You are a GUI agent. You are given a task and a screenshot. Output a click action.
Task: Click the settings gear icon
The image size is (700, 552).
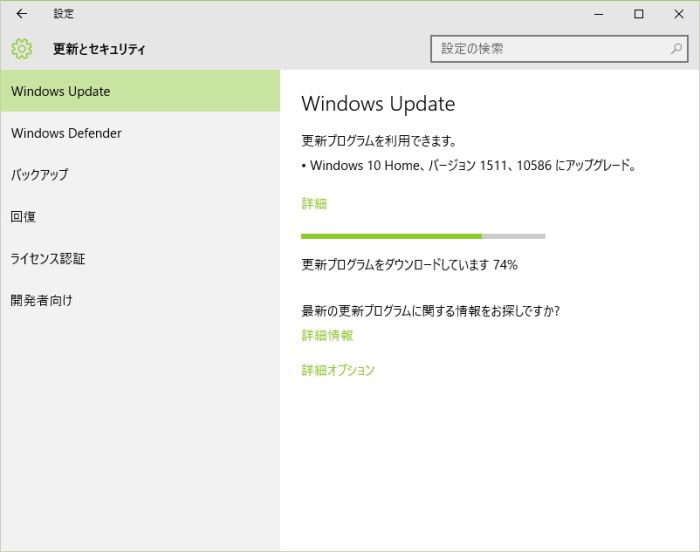(22, 48)
